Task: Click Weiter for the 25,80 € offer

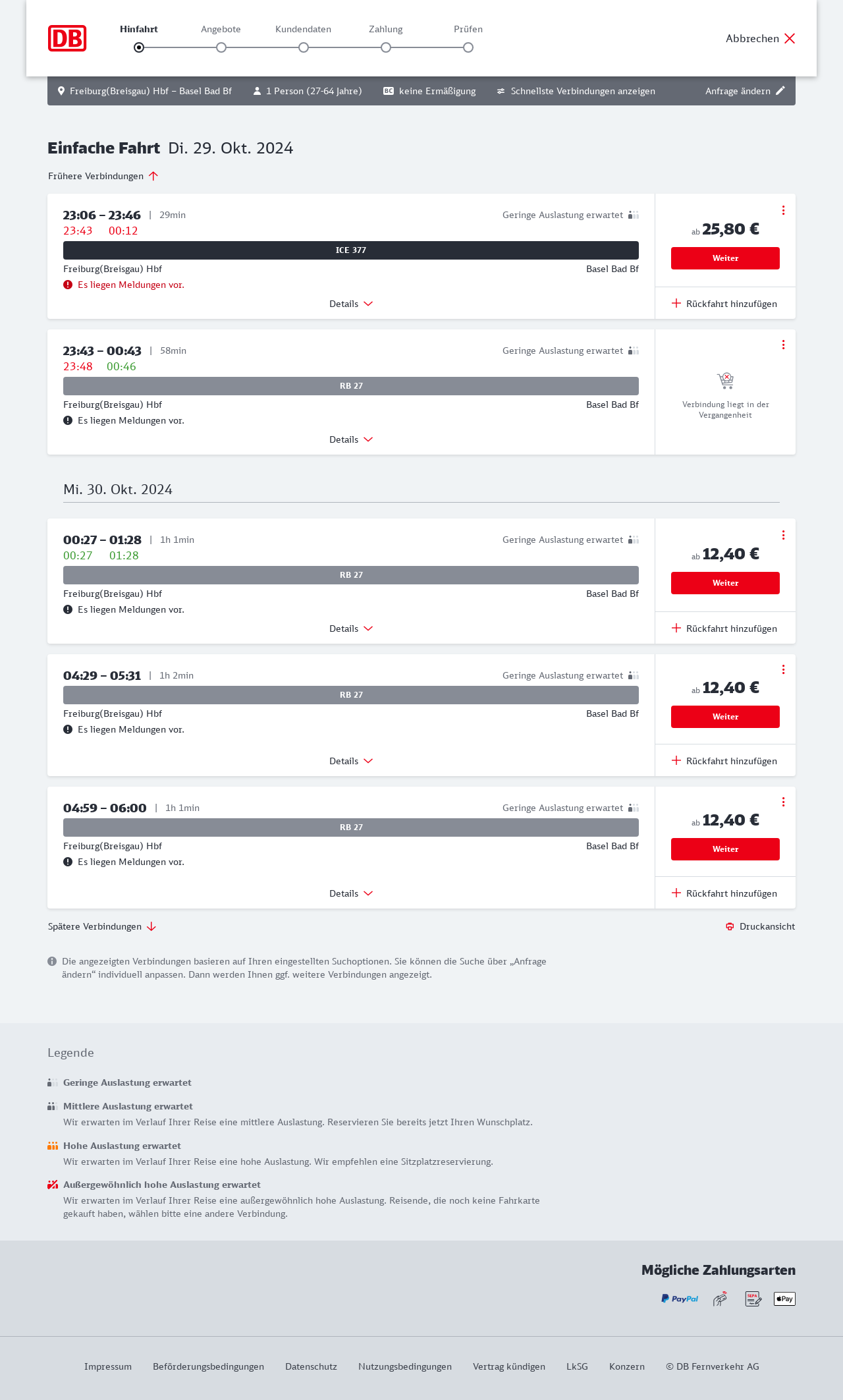Action: [x=725, y=258]
